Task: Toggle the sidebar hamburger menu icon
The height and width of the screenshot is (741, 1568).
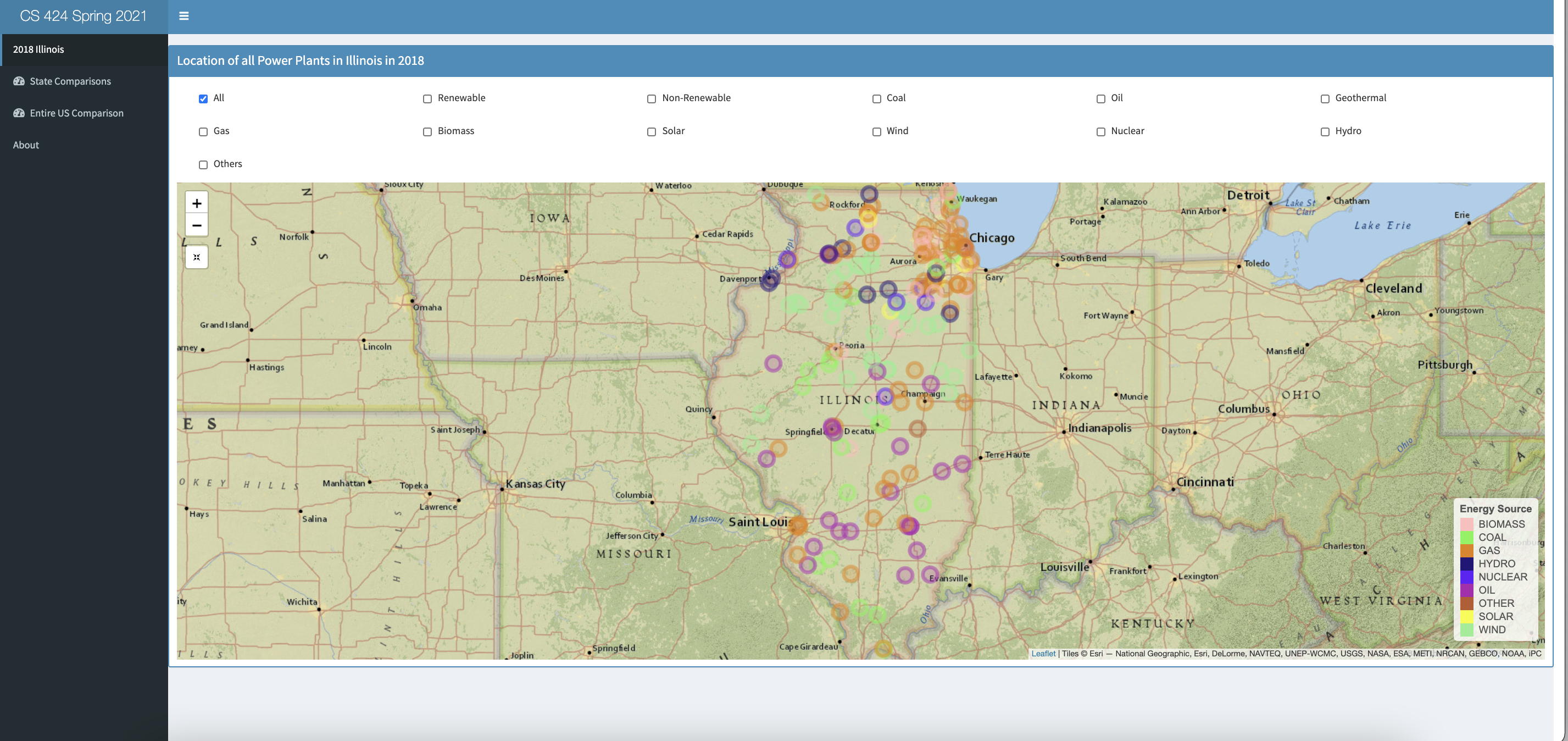Action: click(x=184, y=16)
